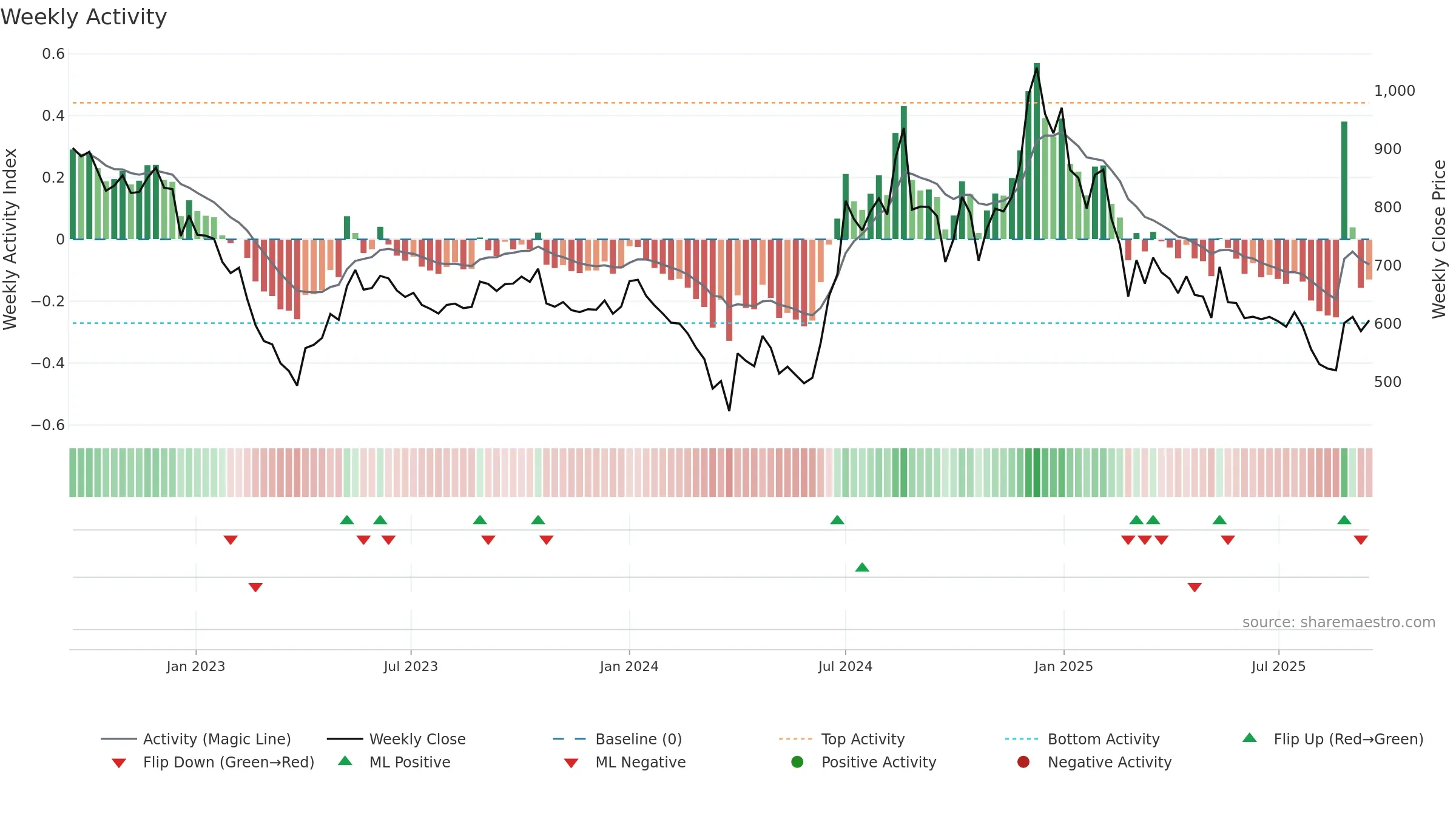Screen dimensions: 1456x819
Task: Click the darkest green heatmap cell near Dec 2024
Action: coord(1037,473)
